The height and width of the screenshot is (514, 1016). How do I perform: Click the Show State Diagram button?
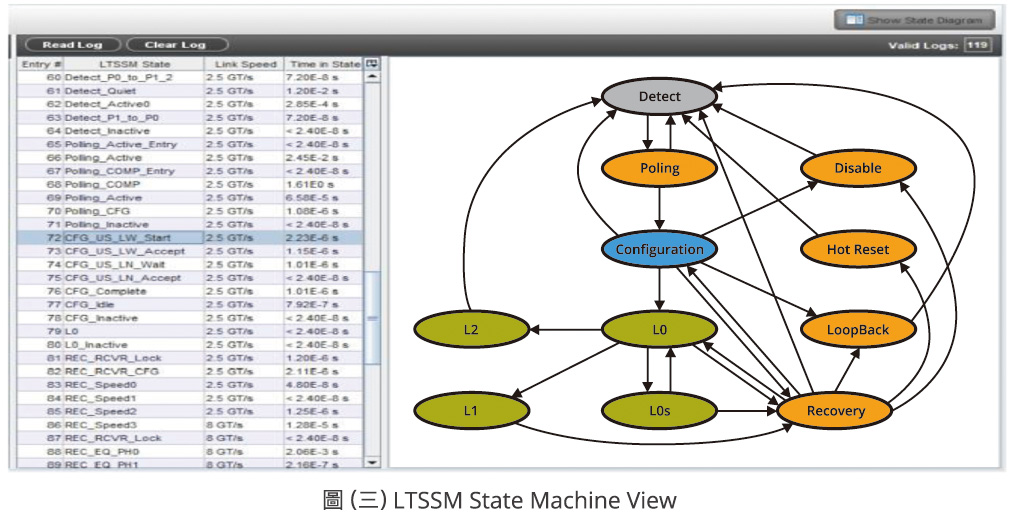[x=914, y=20]
